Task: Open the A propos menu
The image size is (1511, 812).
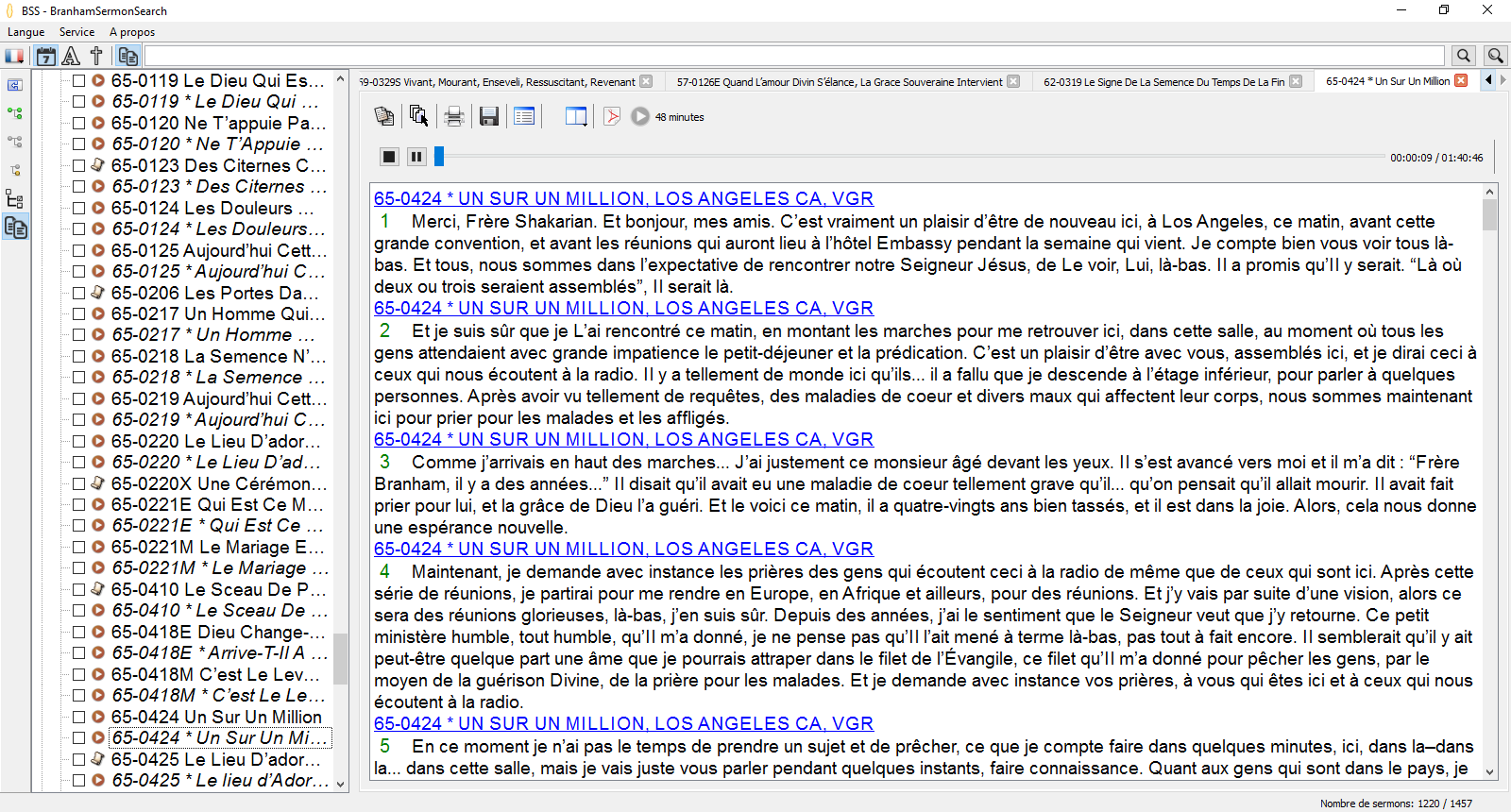Action: tap(132, 32)
